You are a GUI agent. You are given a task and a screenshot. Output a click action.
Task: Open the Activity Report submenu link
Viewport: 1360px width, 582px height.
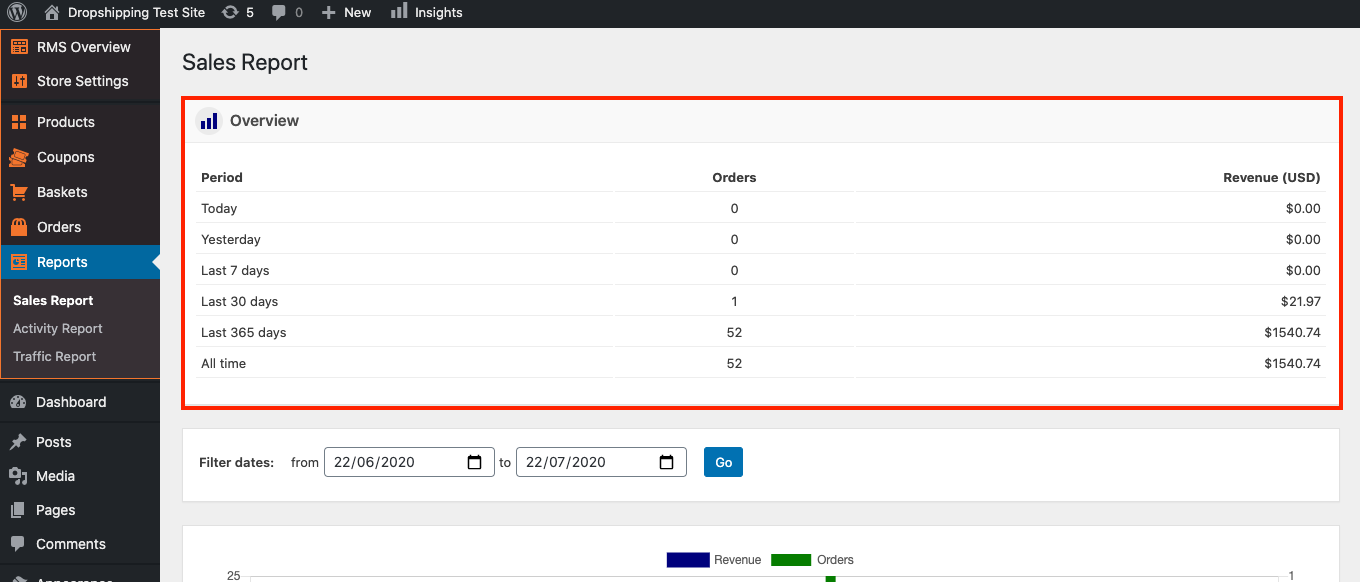click(x=58, y=328)
